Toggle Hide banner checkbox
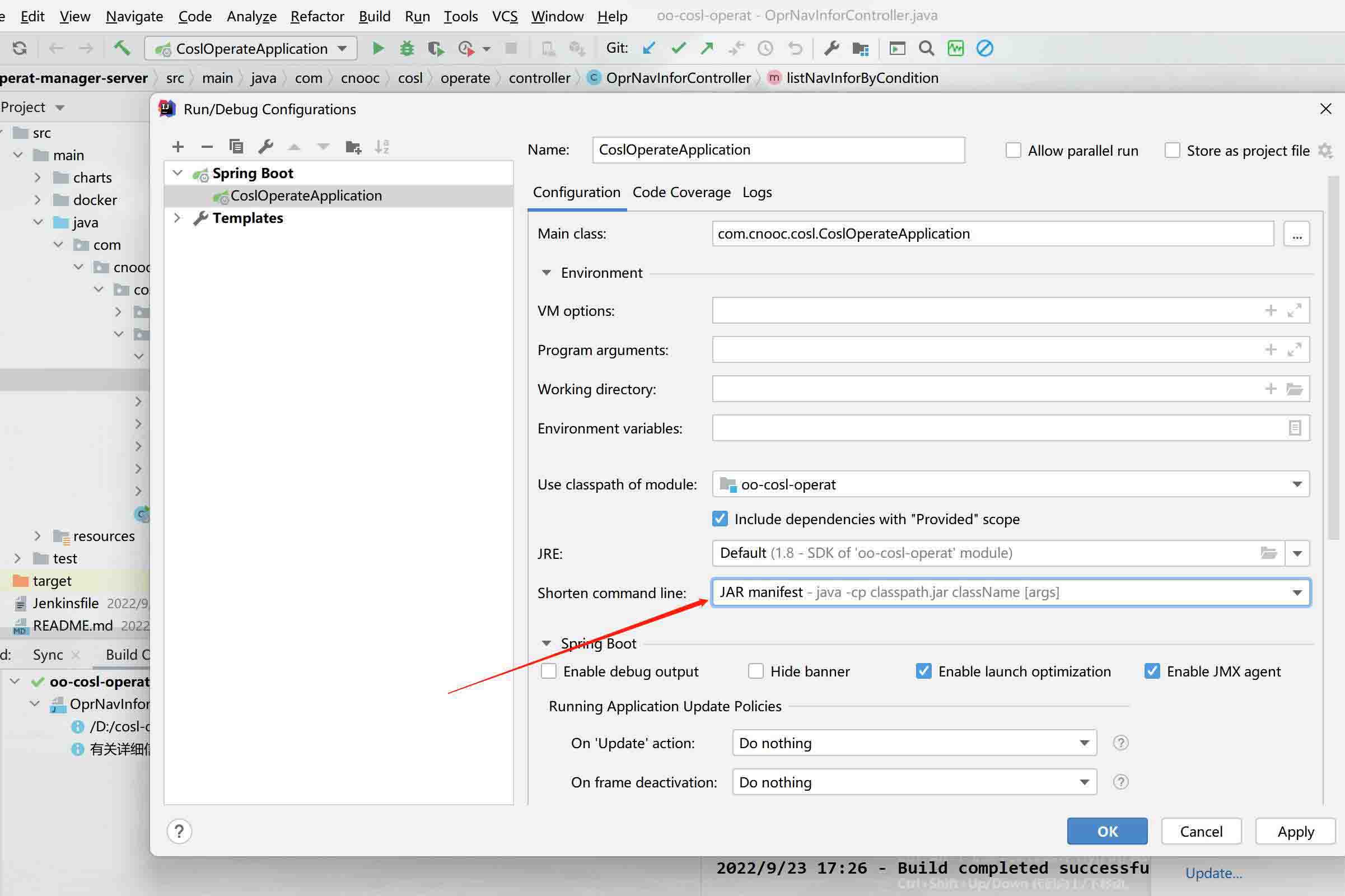 pos(755,671)
